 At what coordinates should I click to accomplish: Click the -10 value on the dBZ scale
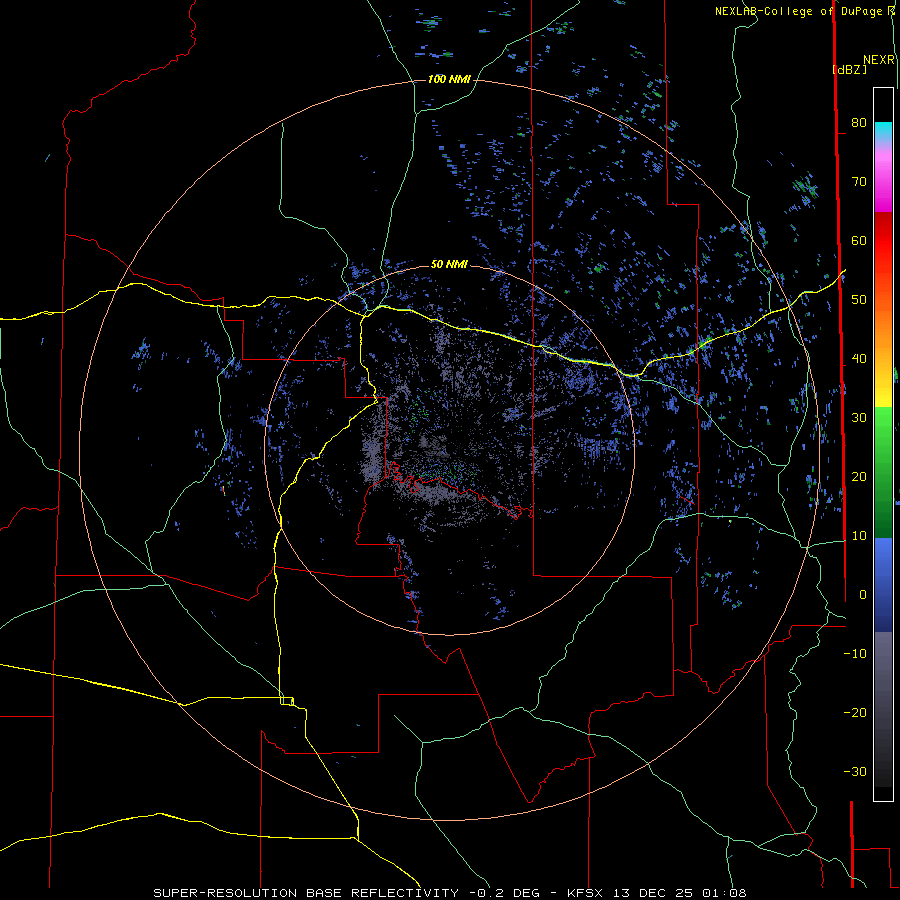[x=855, y=654]
